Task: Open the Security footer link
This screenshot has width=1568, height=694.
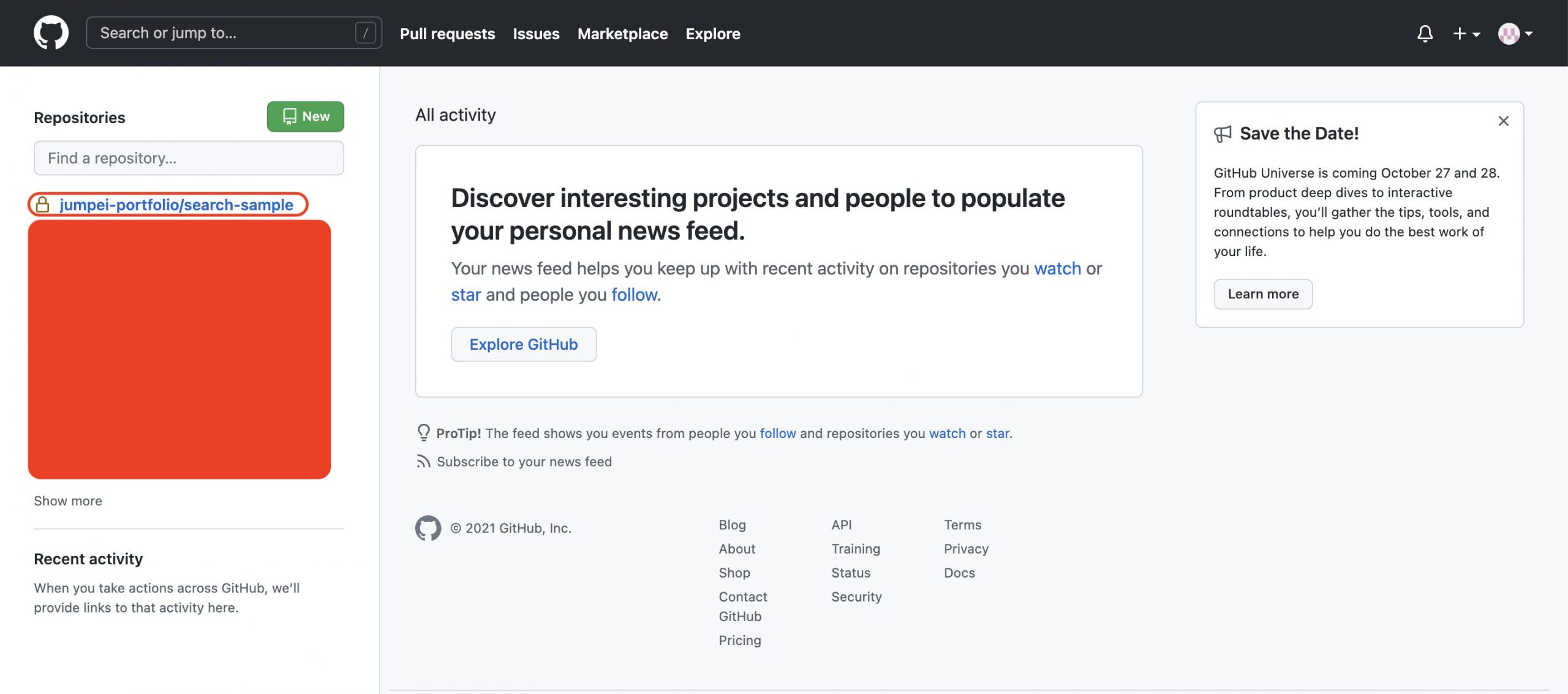Action: point(856,596)
